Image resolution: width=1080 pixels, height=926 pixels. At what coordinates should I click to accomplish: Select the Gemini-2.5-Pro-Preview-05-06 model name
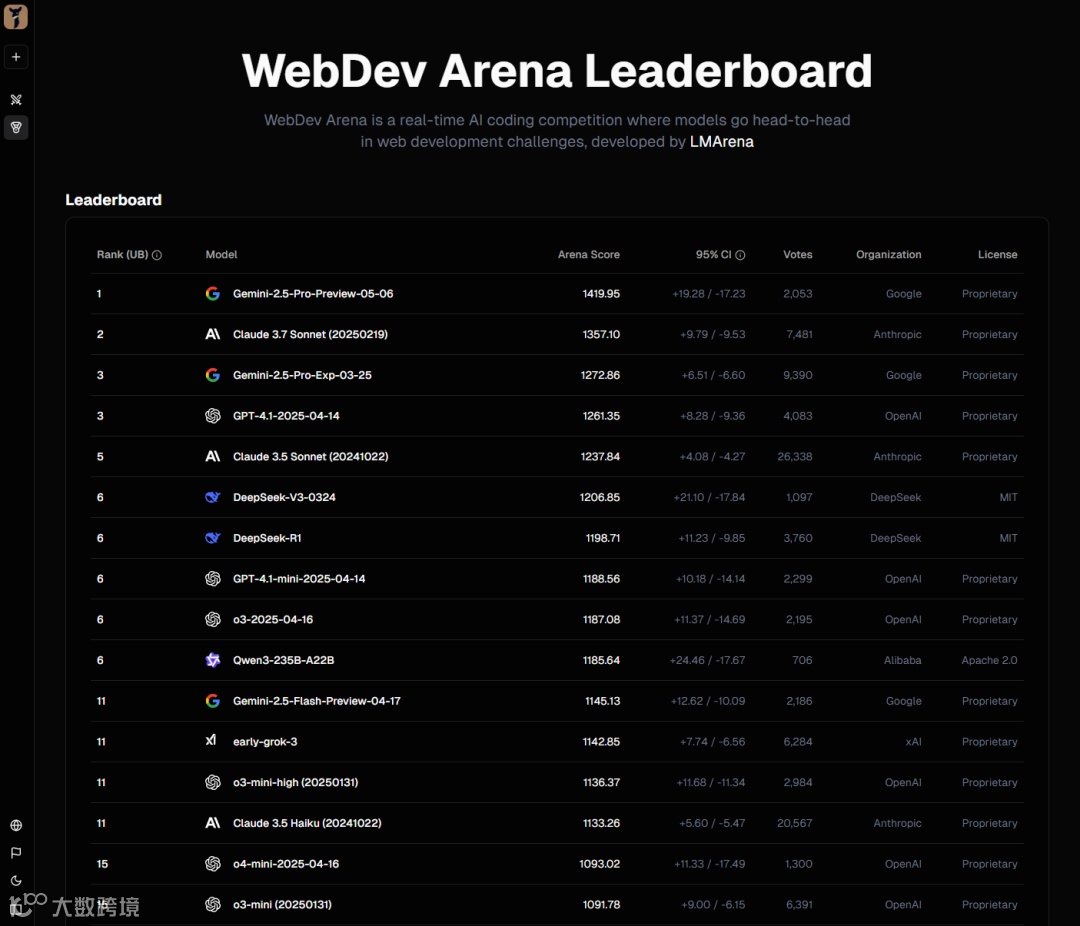tap(313, 294)
